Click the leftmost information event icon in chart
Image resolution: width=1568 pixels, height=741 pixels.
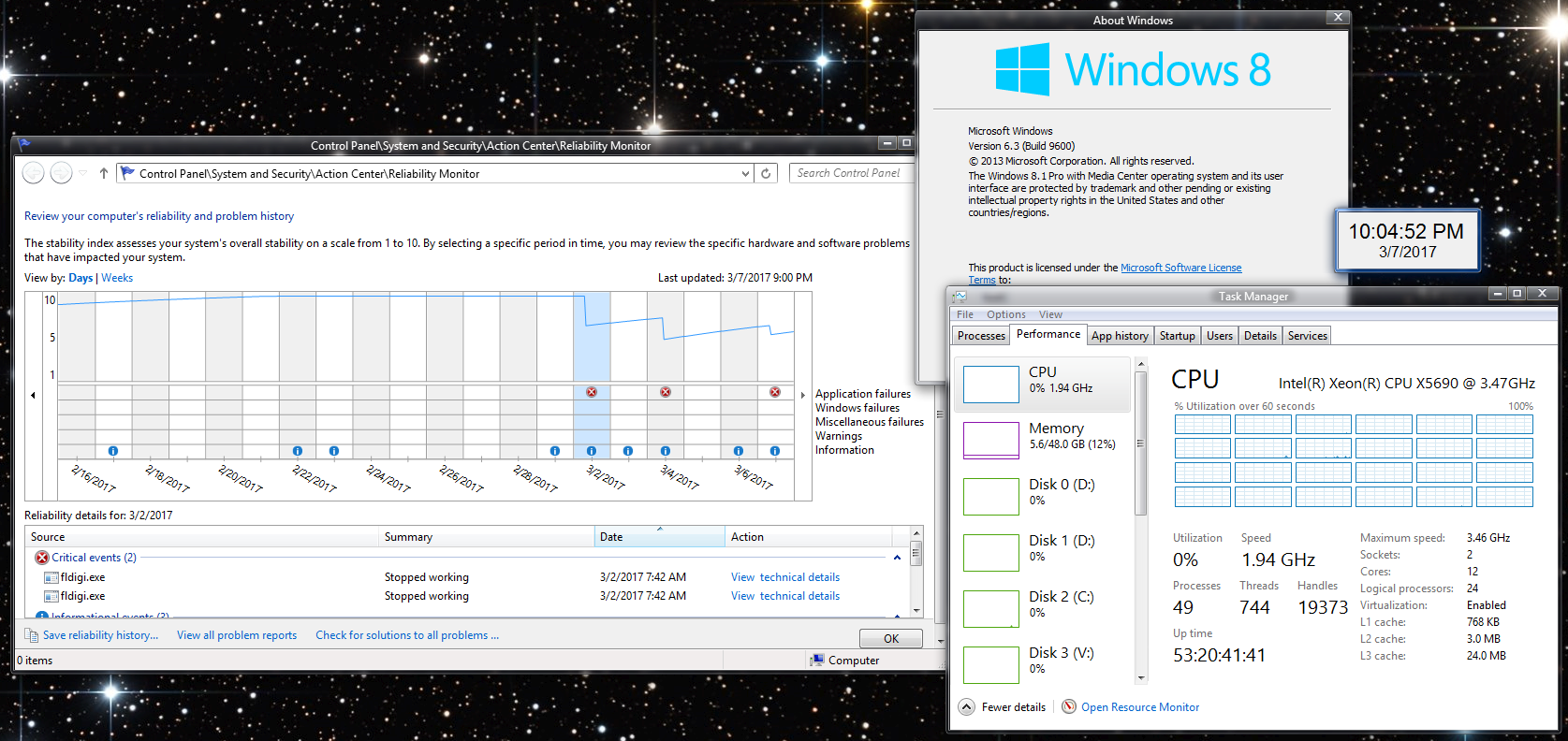coord(113,451)
